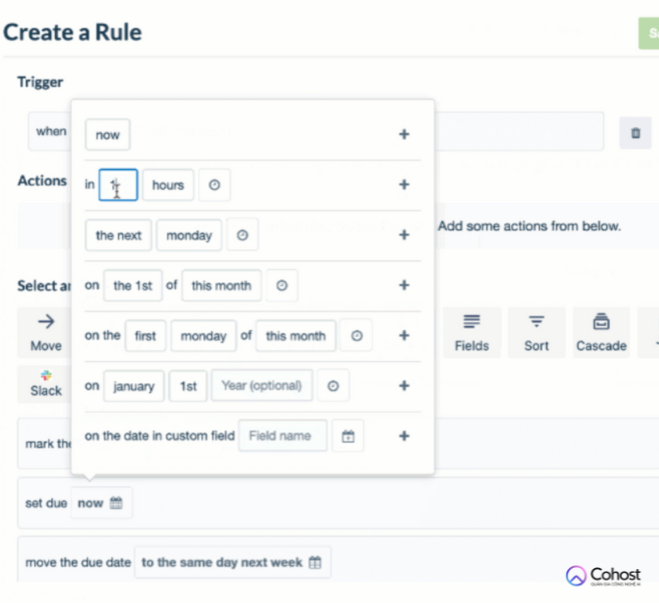
Task: Focus the hours number input field
Action: click(118, 185)
